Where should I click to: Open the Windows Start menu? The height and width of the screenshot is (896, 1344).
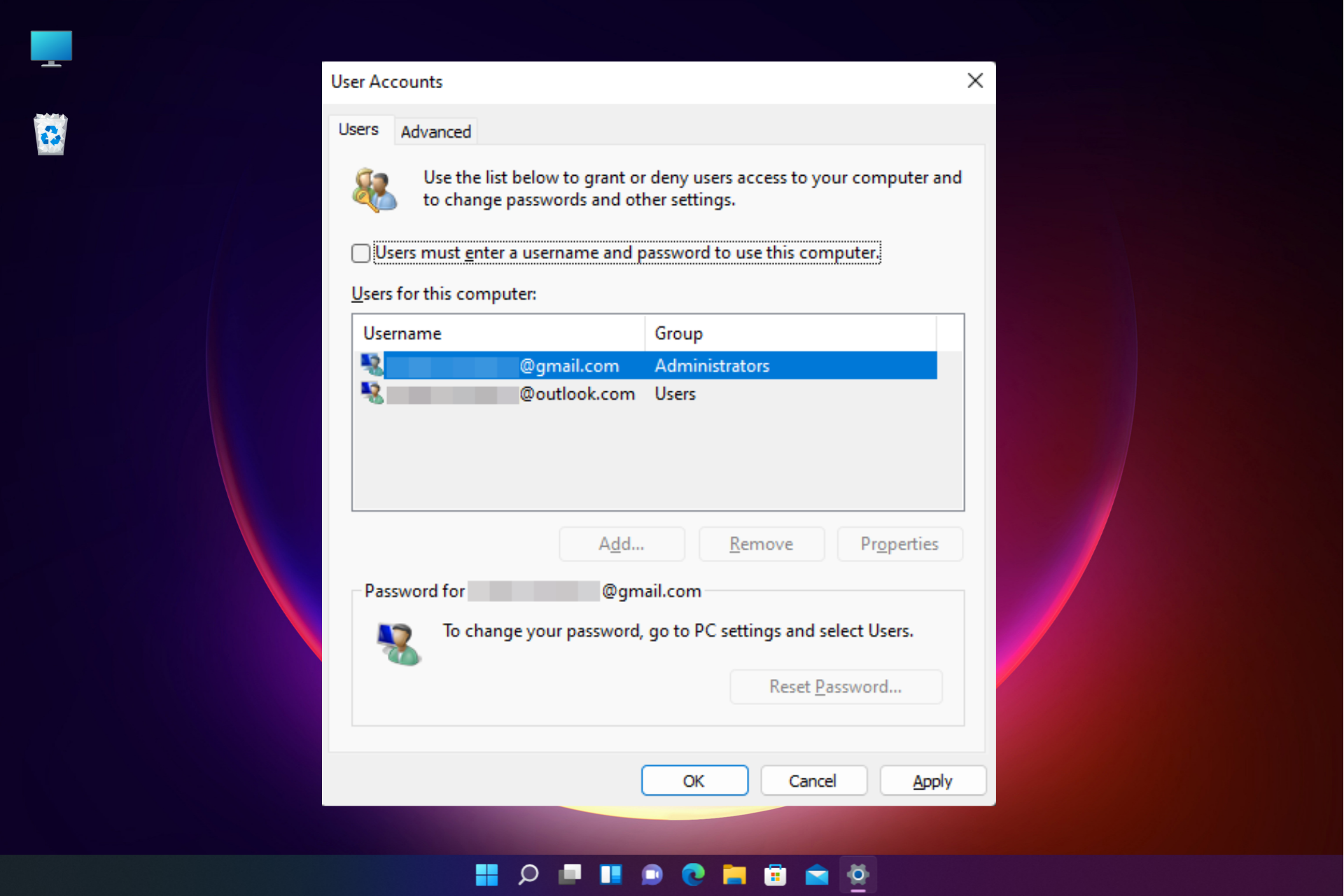tap(486, 874)
